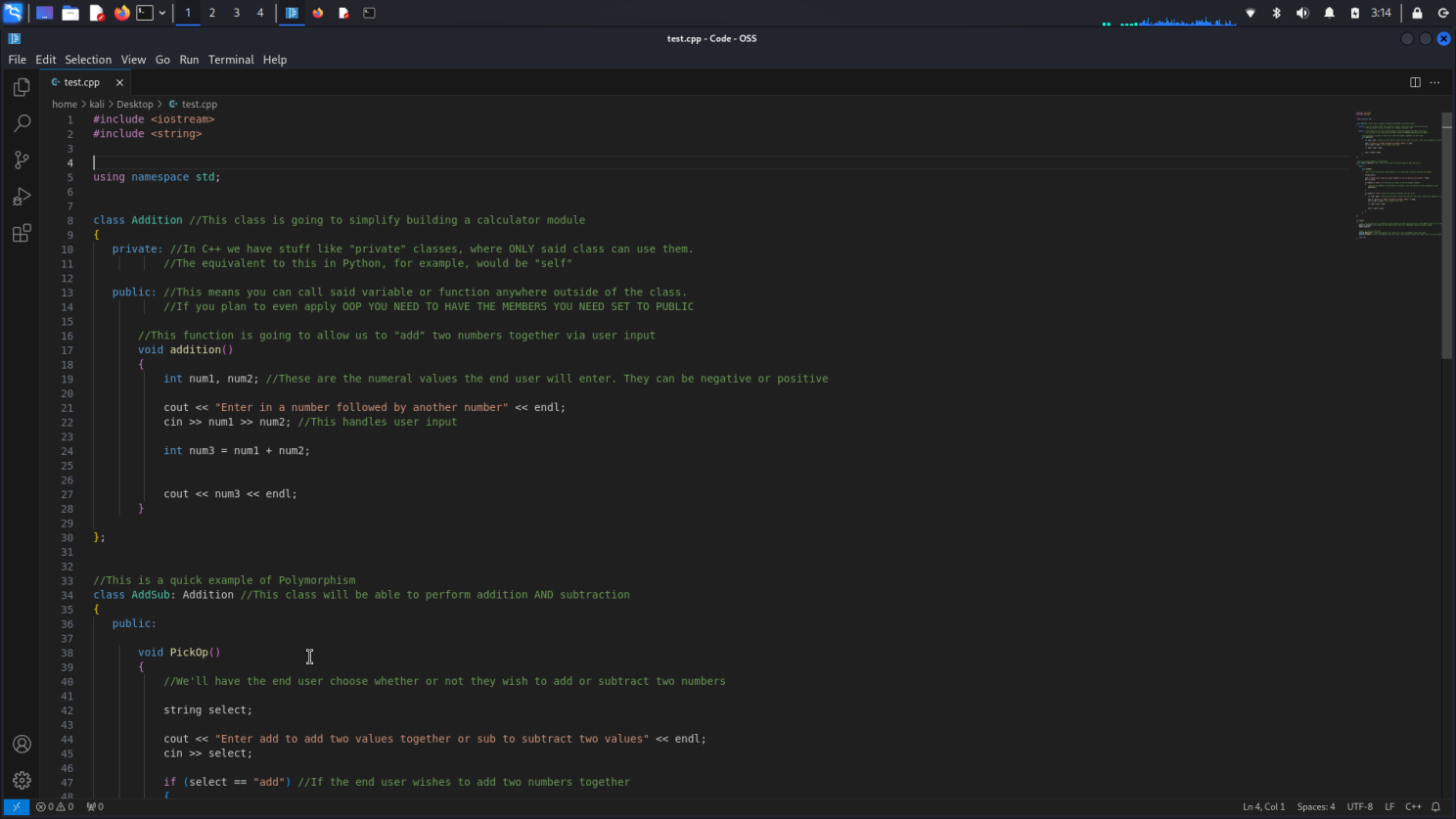The width and height of the screenshot is (1456, 819).
Task: Launch the text editor from the panel
Action: [x=97, y=13]
